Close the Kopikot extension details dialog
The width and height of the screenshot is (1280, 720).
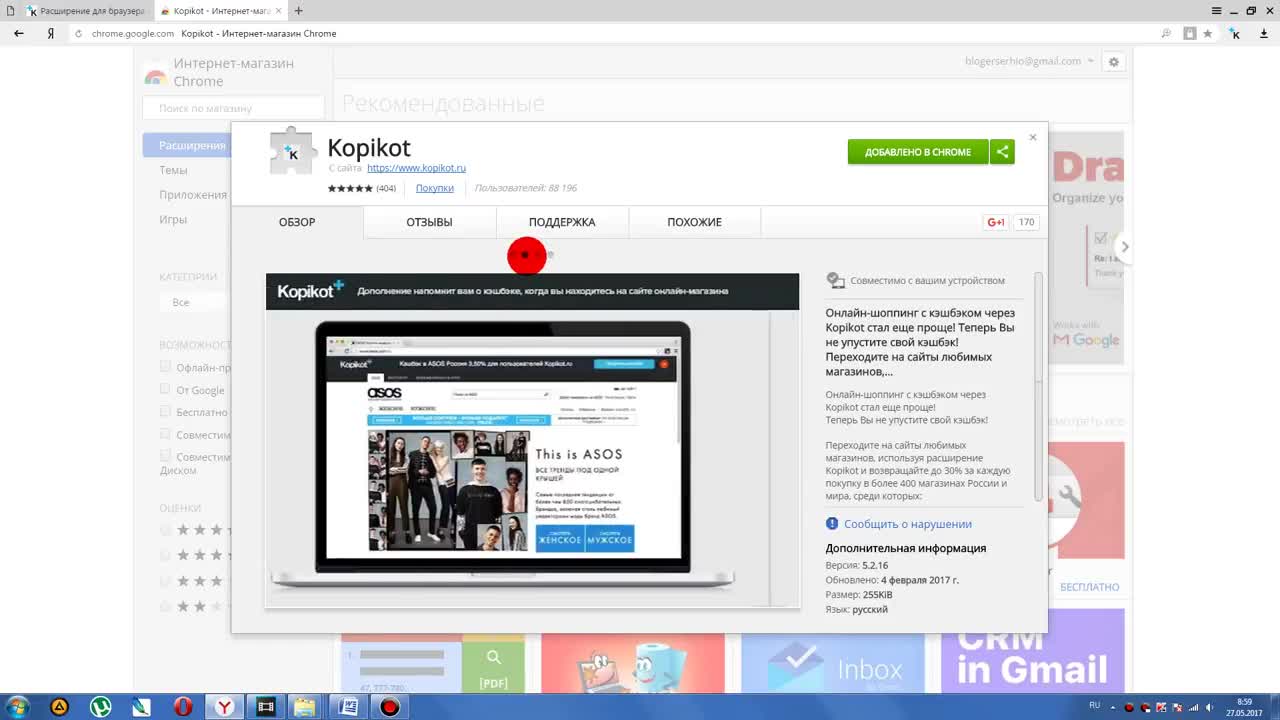click(1033, 138)
